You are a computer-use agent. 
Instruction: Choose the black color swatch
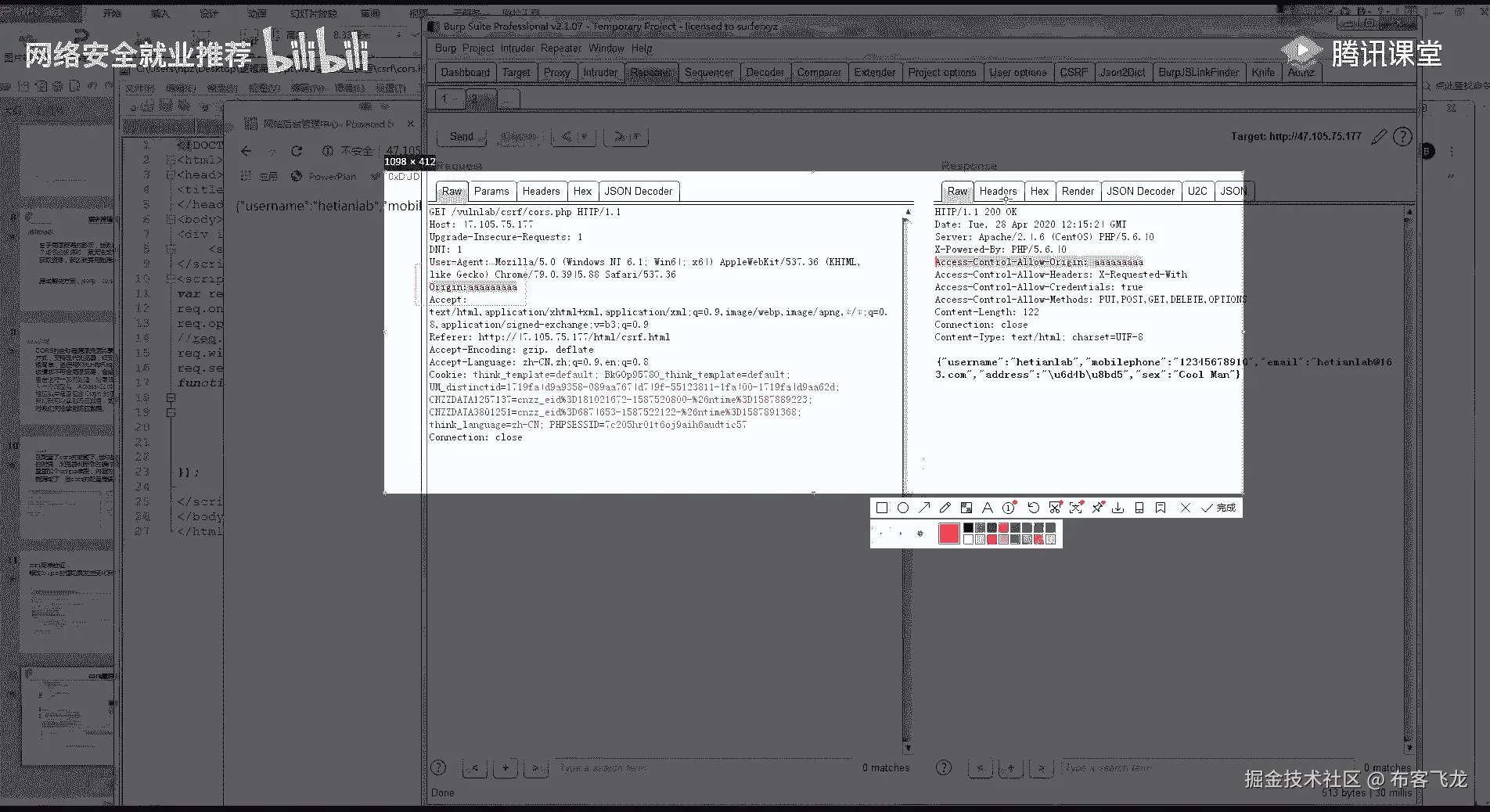tap(968, 528)
